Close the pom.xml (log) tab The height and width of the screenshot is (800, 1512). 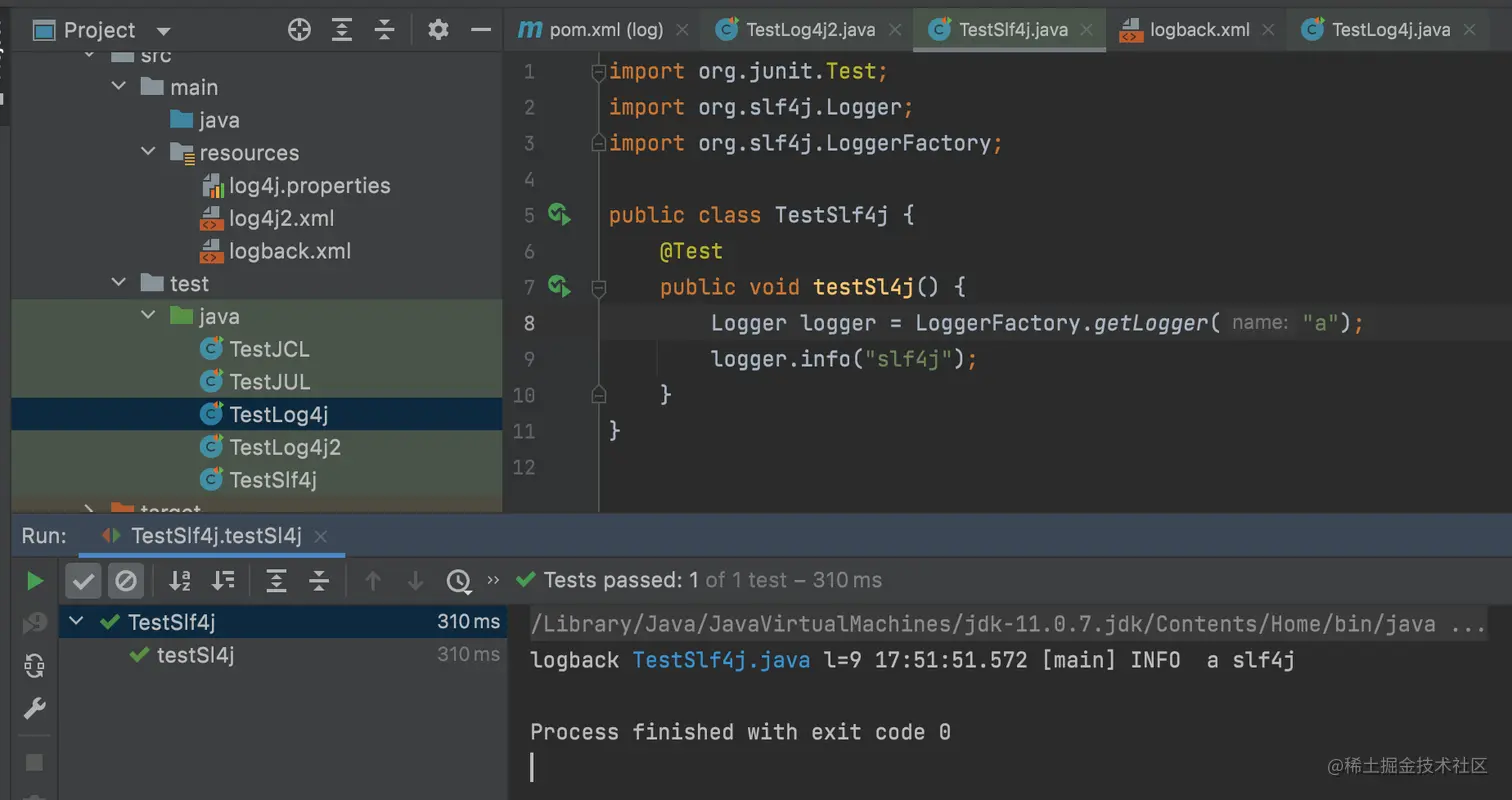pyautogui.click(x=683, y=30)
